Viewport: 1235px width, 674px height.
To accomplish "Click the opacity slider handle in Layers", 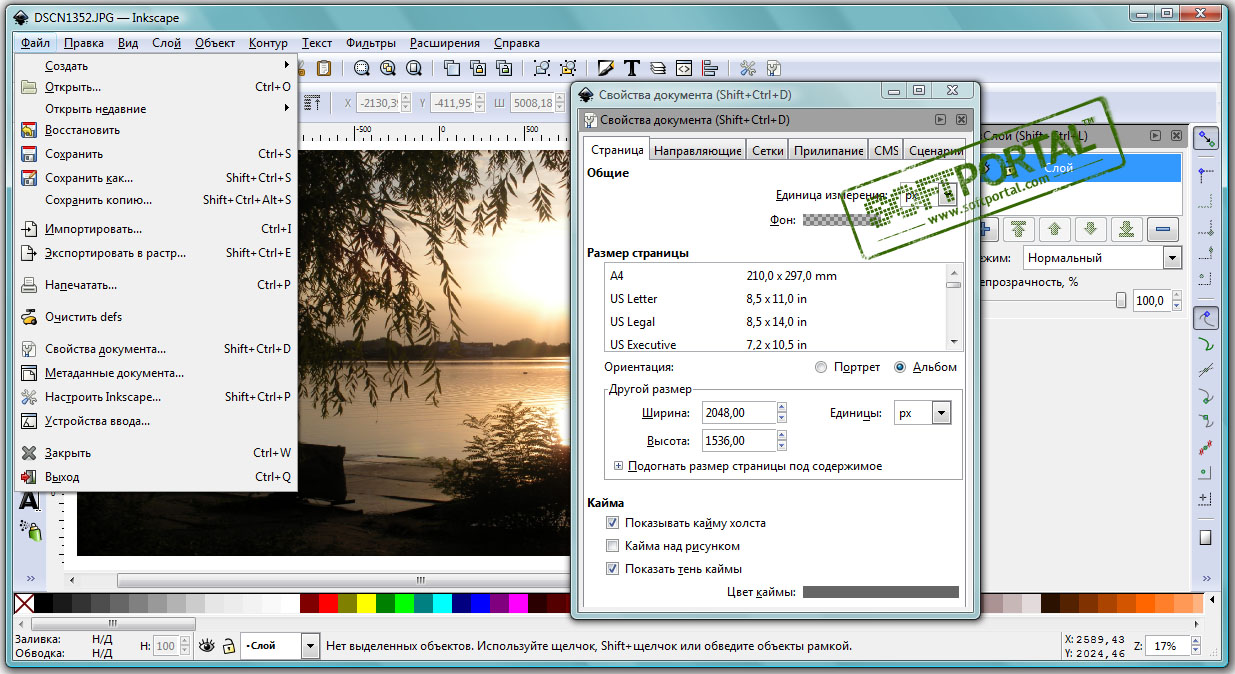I will point(1121,300).
